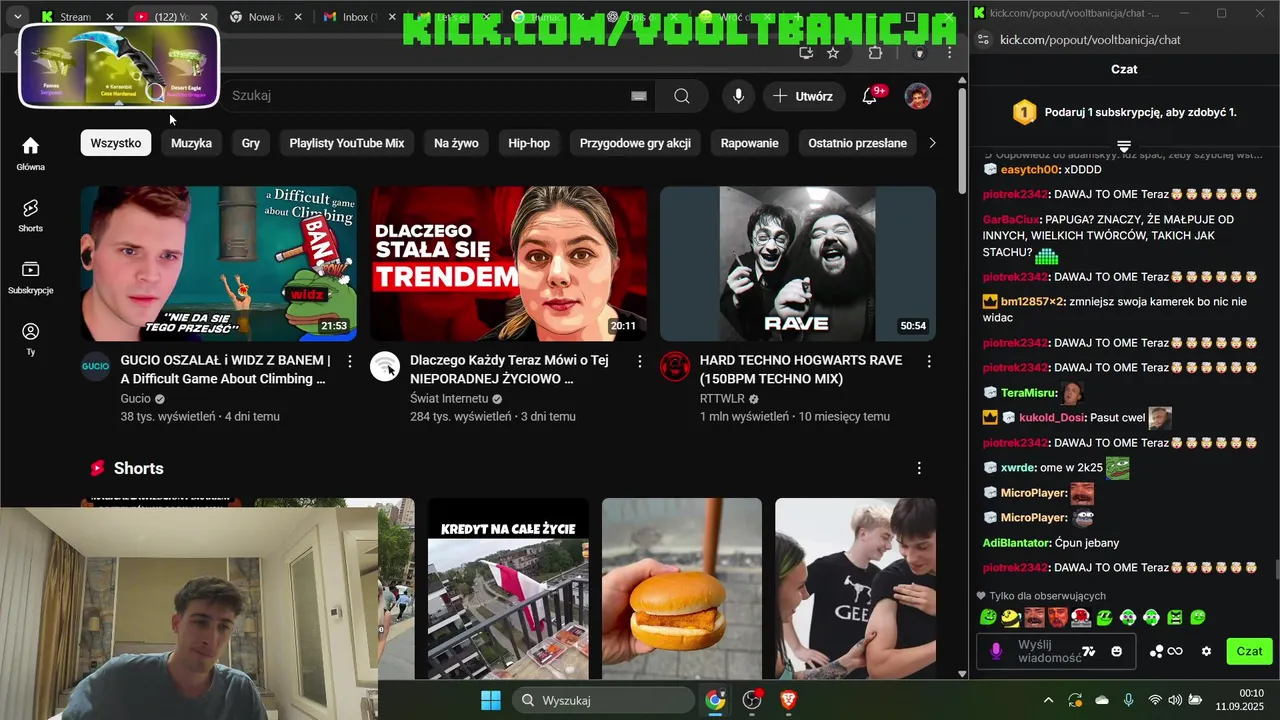Click OBS Studio icon in the taskbar
Screen dimensions: 1280x720
click(752, 700)
